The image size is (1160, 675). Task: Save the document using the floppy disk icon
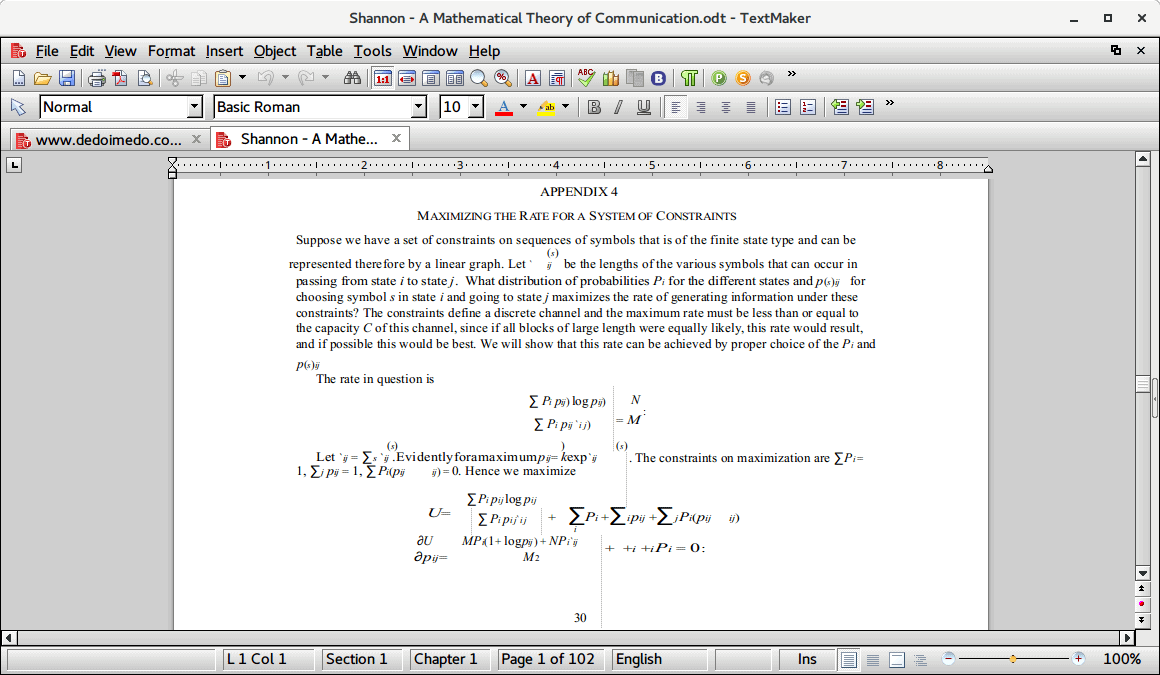[x=67, y=78]
